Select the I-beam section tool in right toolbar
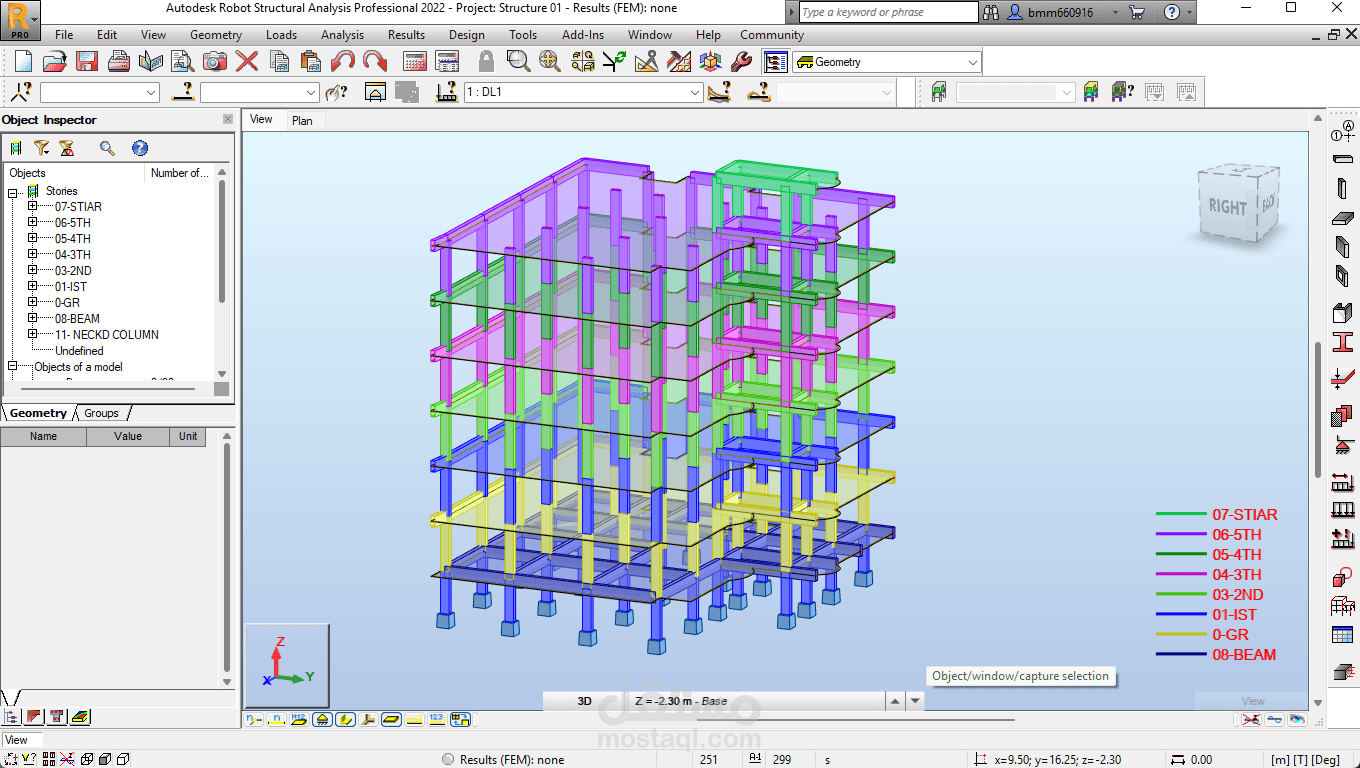This screenshot has width=1360, height=768. click(x=1342, y=342)
